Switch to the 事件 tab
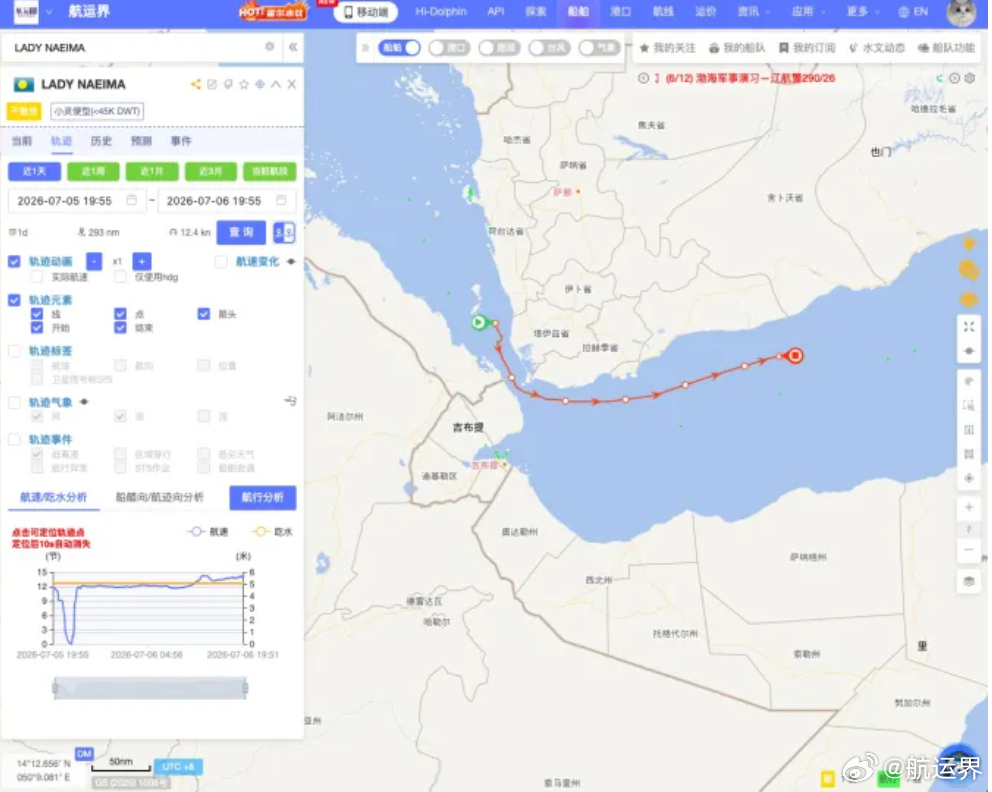Image resolution: width=992 pixels, height=792 pixels. coord(181,140)
